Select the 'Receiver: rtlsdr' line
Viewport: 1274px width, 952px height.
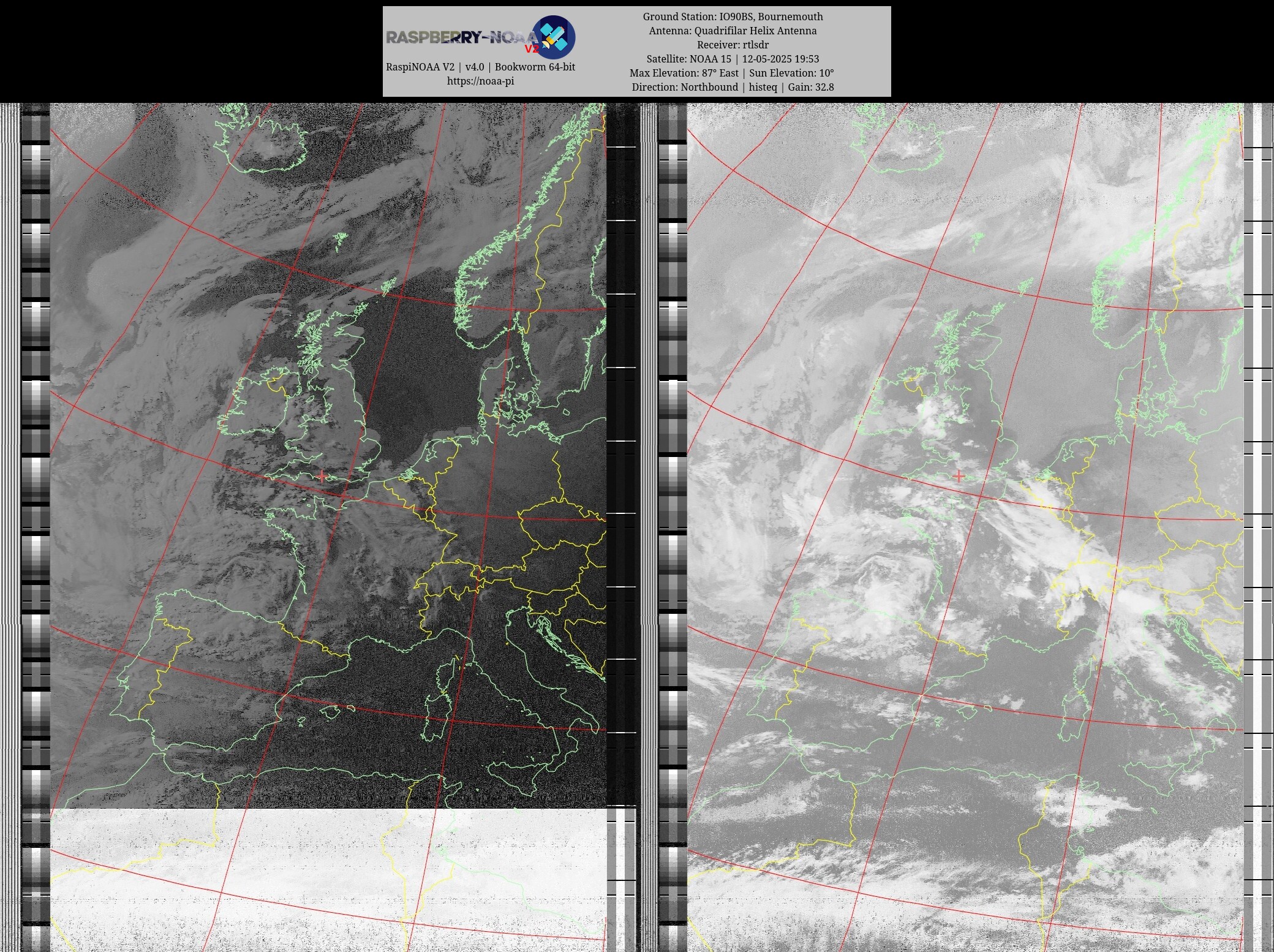coord(733,45)
